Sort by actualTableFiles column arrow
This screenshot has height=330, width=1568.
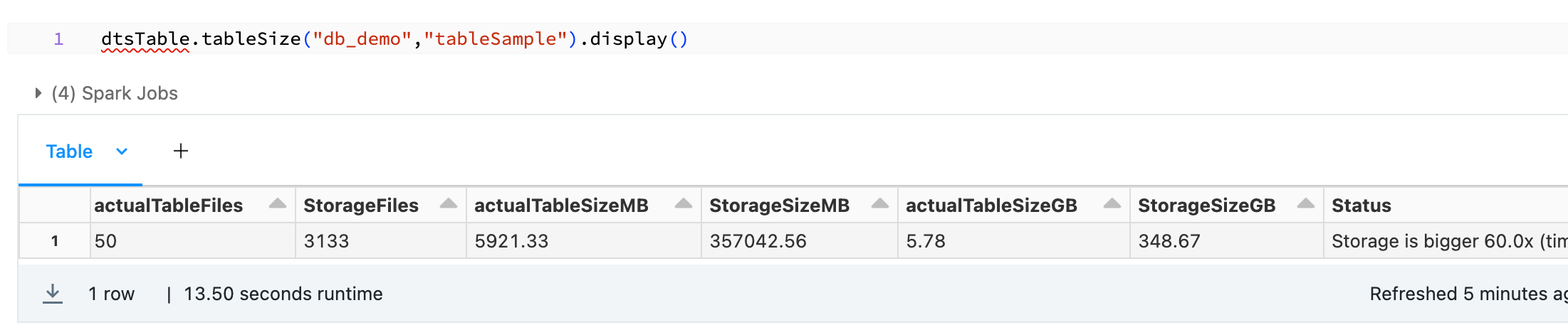click(x=278, y=204)
